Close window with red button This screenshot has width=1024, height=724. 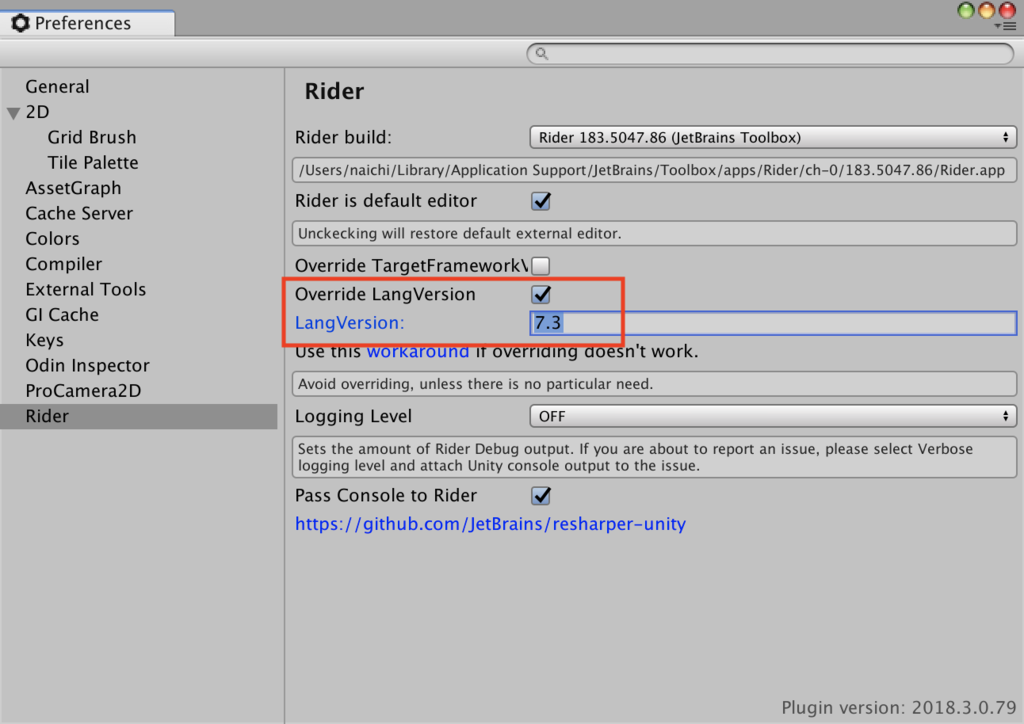pos(1008,10)
